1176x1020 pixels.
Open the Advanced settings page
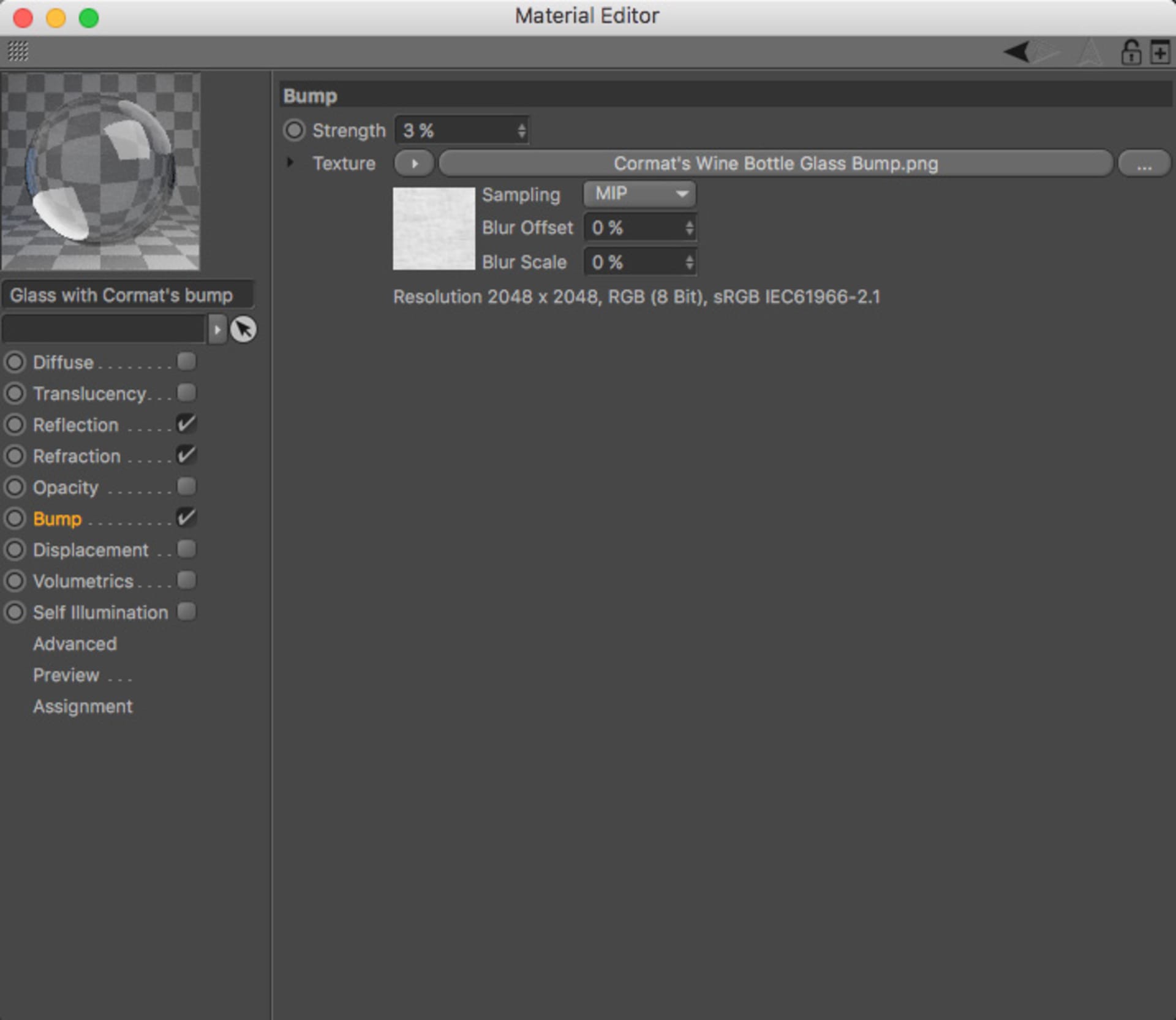coord(75,643)
